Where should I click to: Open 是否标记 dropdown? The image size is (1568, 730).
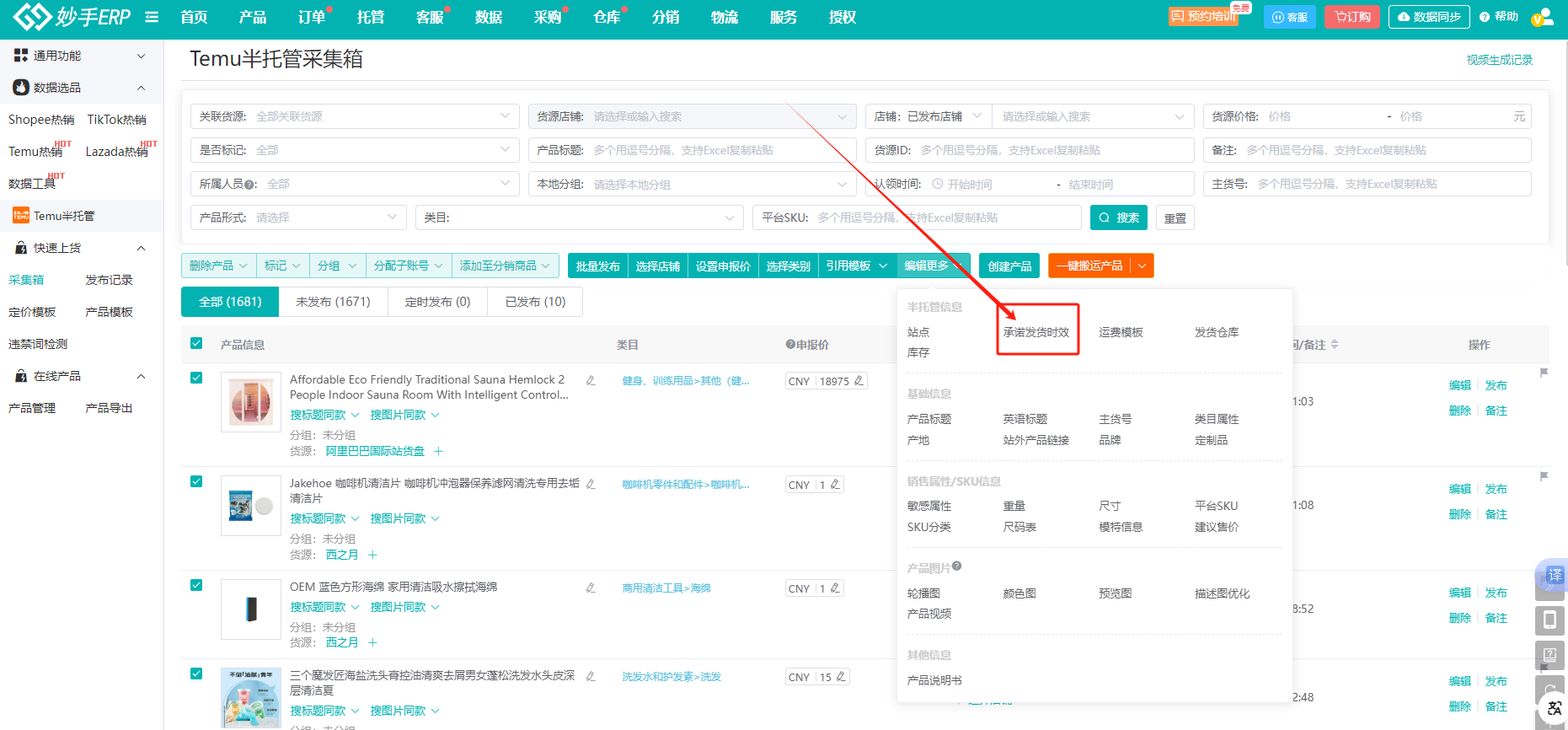click(x=355, y=150)
